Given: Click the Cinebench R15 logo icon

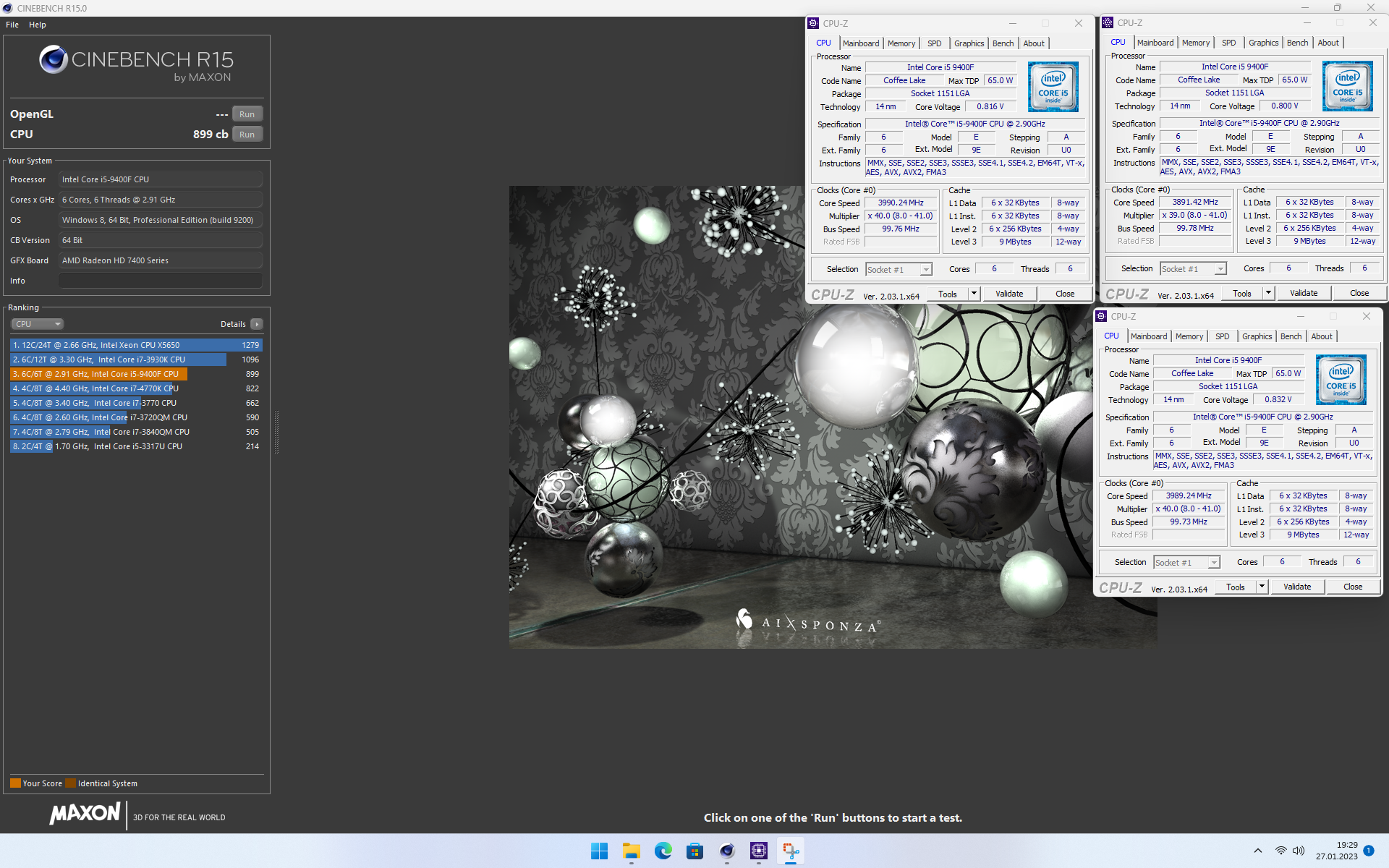Looking at the screenshot, I should [54, 59].
